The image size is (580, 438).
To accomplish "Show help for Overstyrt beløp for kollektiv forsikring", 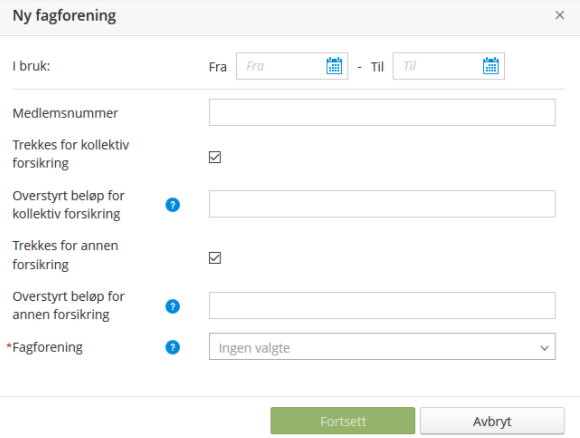I will tap(172, 205).
